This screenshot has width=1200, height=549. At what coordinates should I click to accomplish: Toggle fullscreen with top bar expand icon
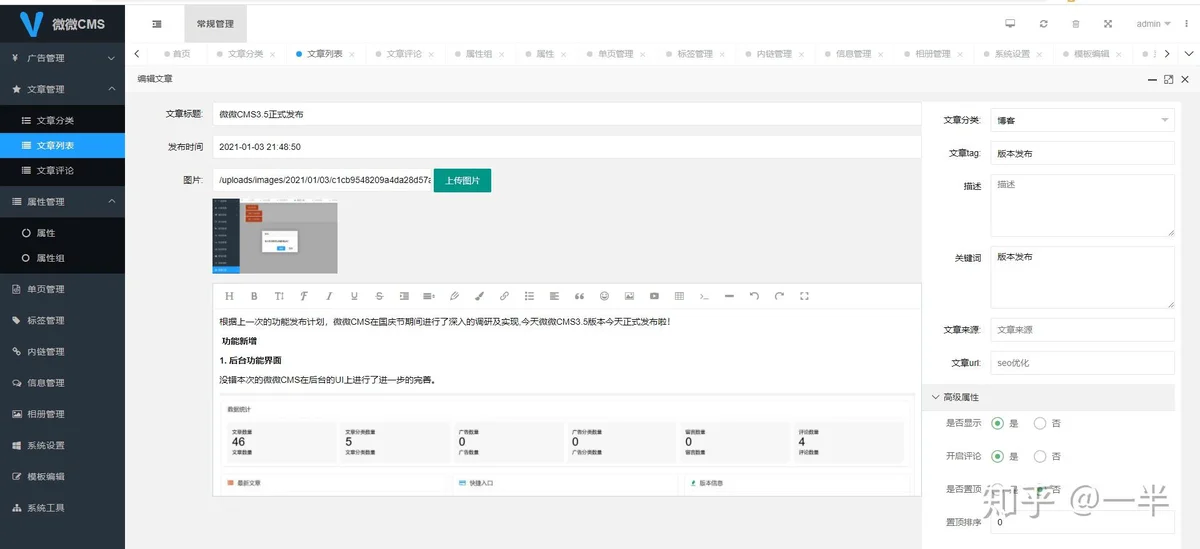1108,23
